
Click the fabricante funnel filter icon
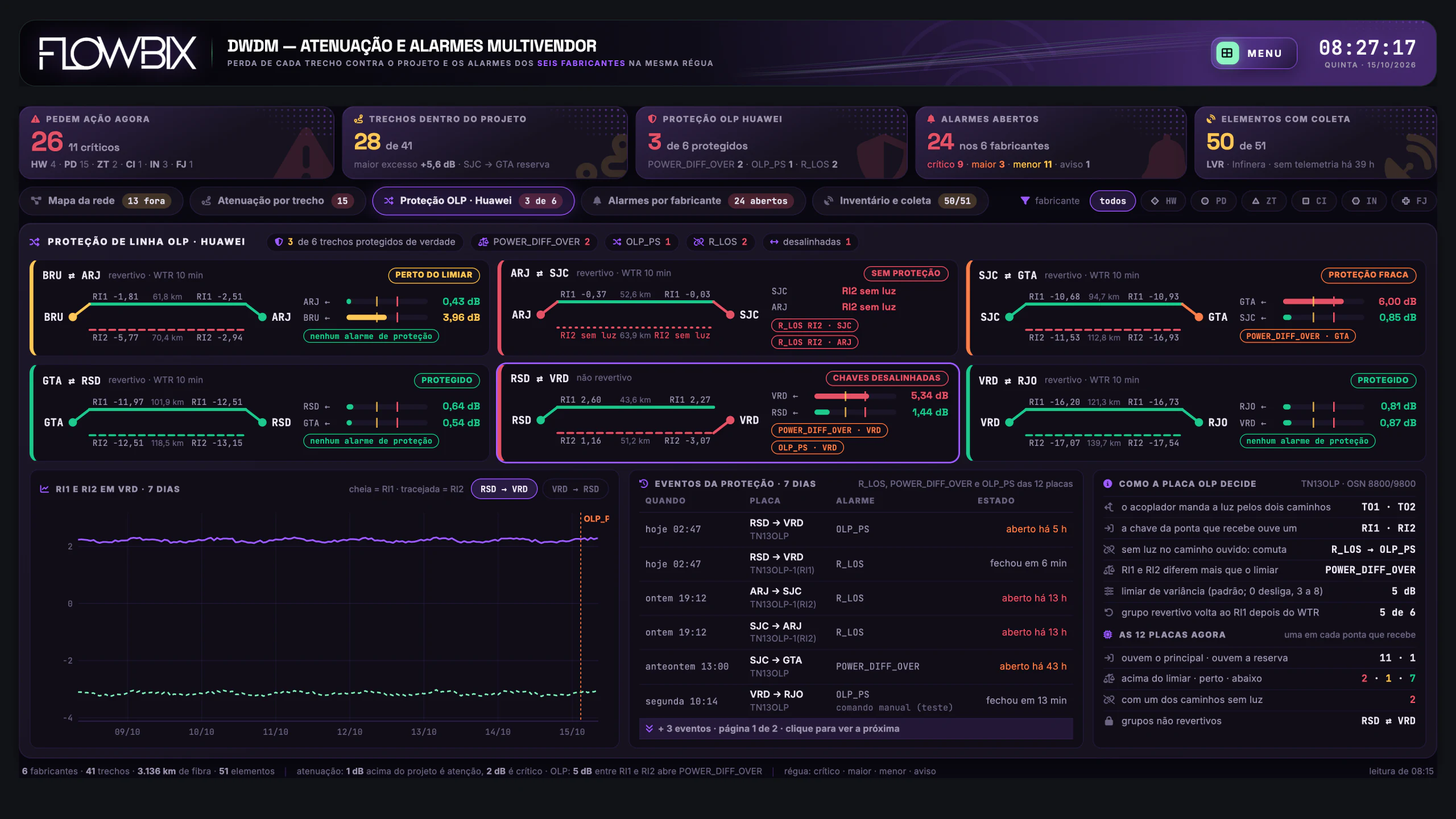1025,201
